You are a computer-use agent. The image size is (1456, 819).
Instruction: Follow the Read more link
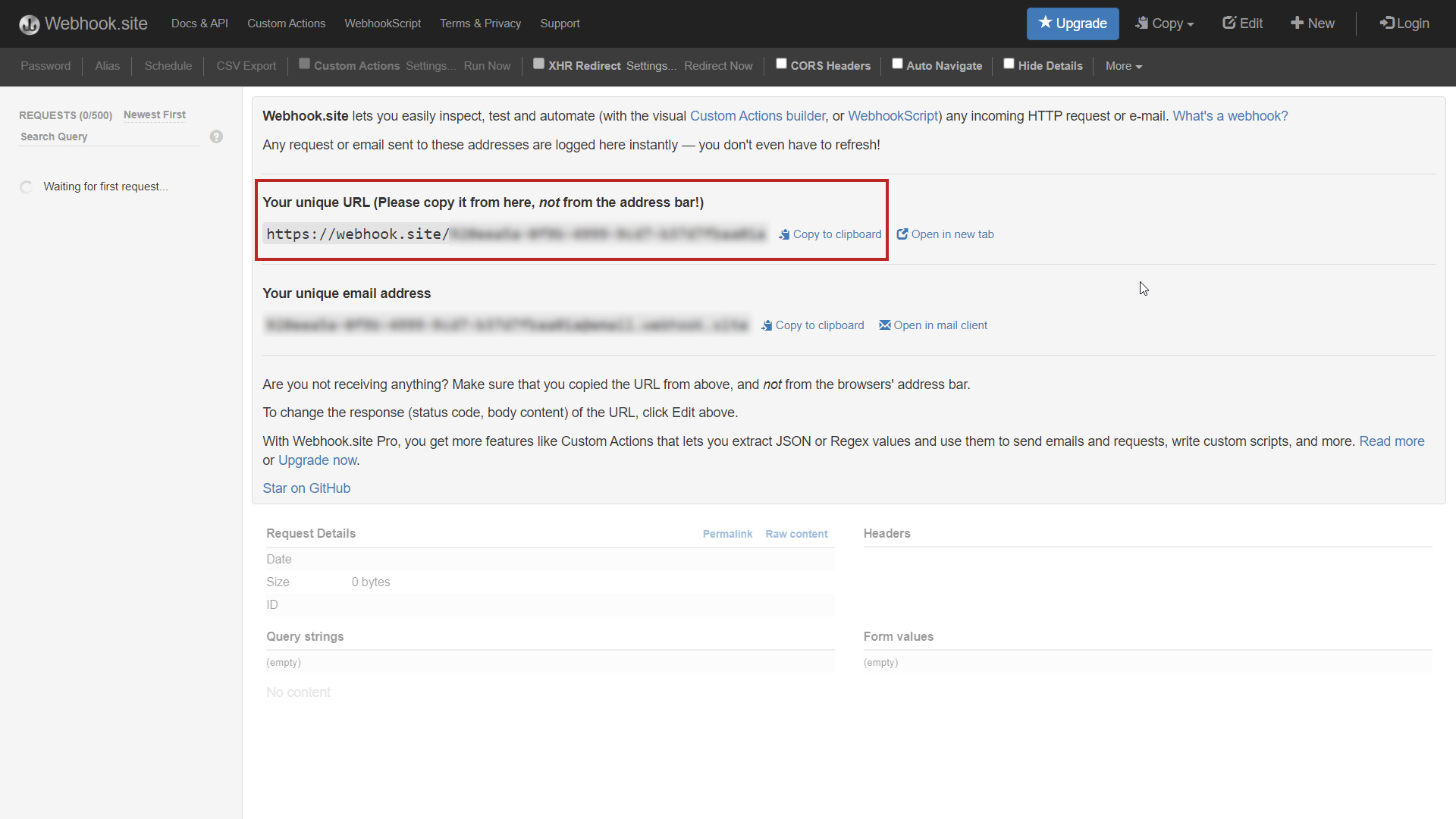1392,441
